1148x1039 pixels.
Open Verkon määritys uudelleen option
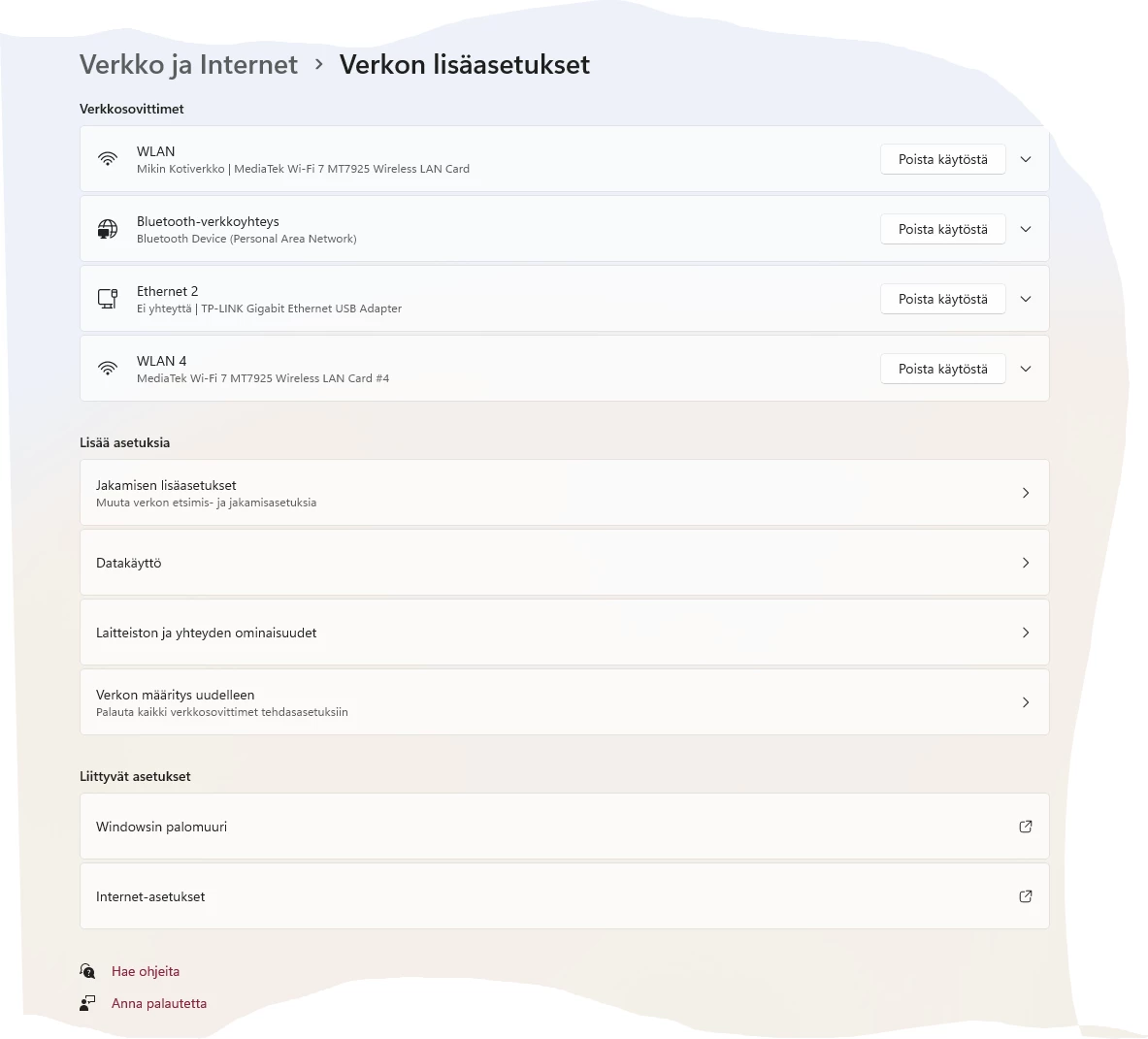click(564, 702)
